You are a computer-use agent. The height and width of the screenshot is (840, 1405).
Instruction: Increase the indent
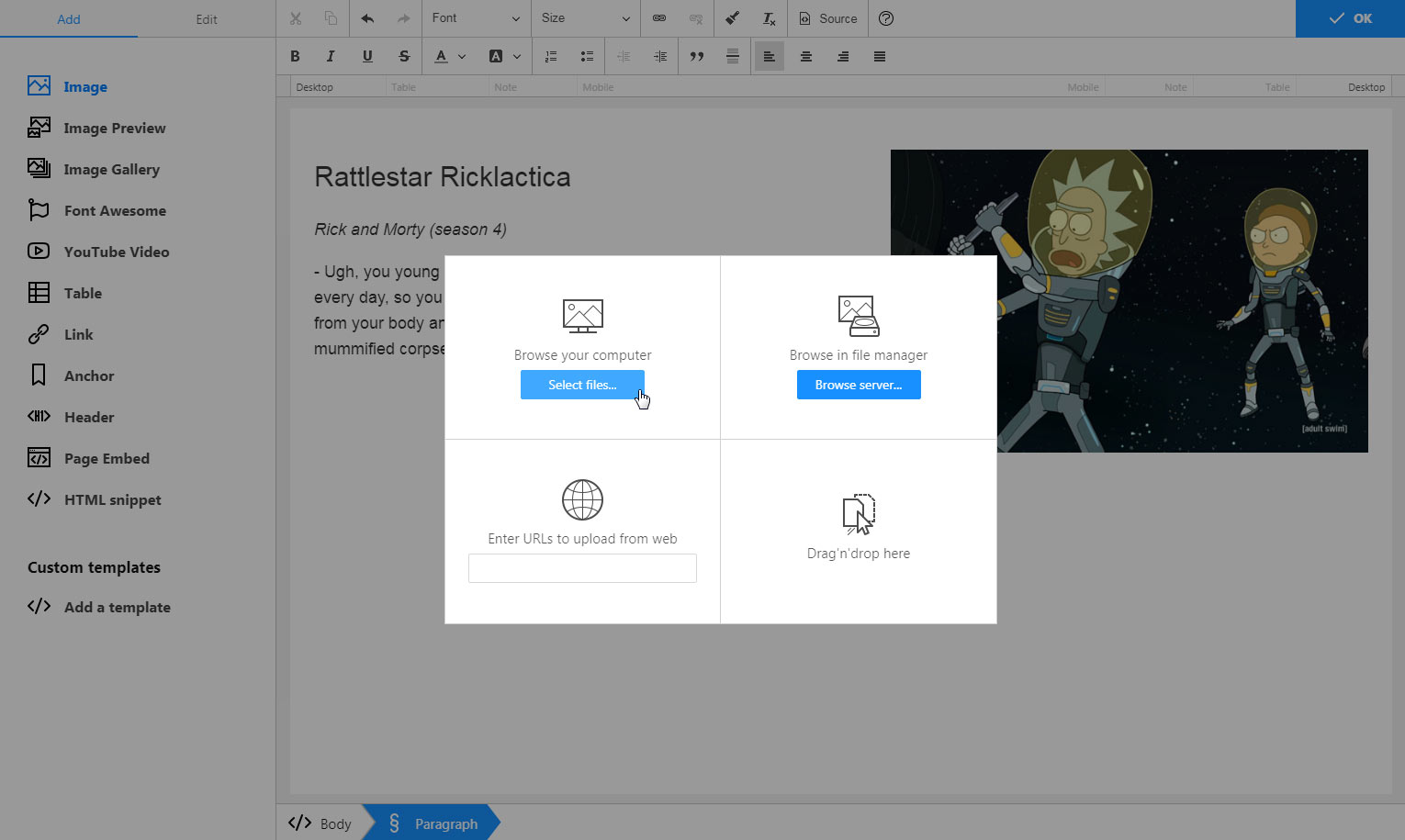(660, 56)
